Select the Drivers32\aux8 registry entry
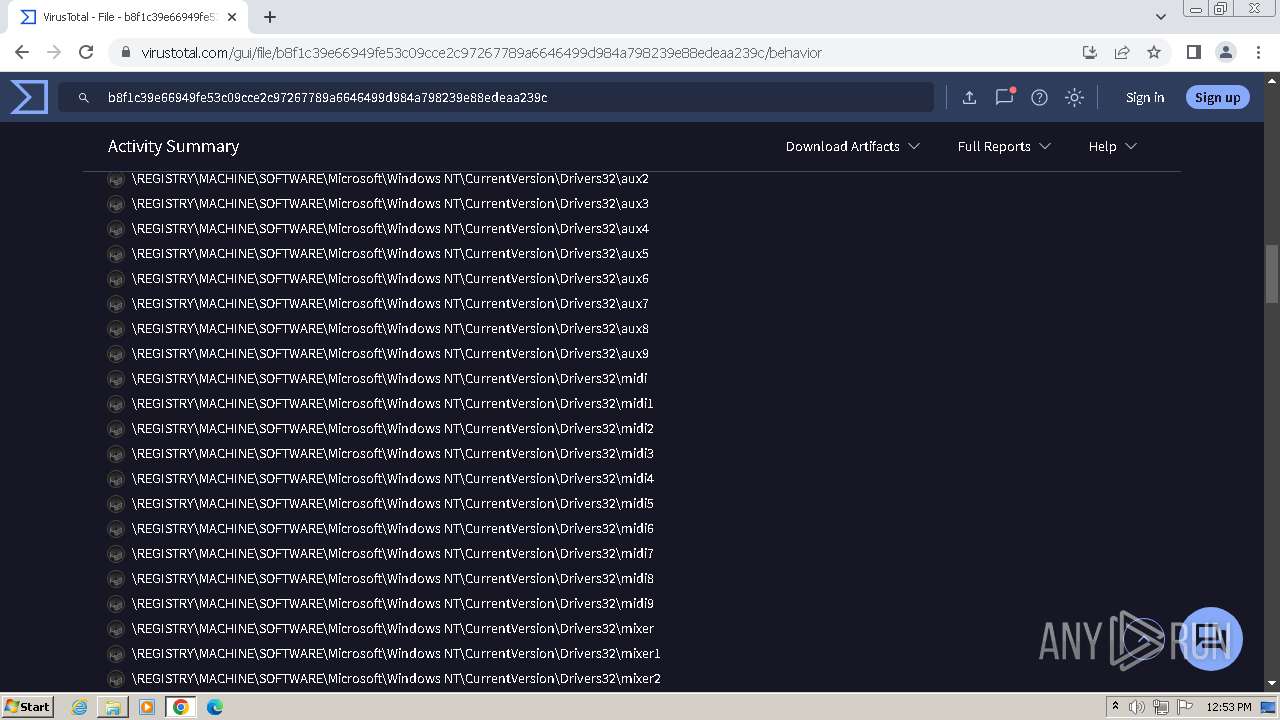 pyautogui.click(x=390, y=329)
